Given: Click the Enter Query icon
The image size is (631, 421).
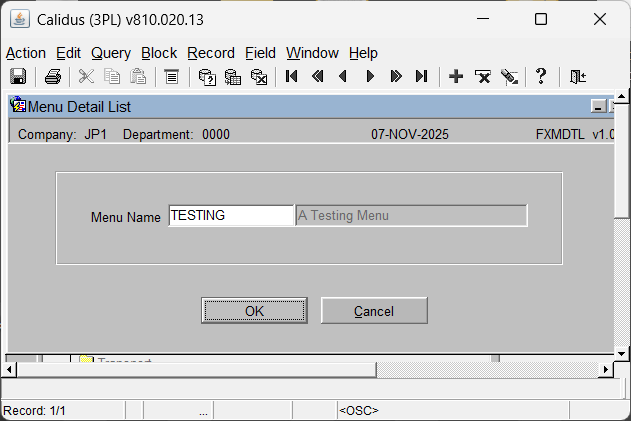Looking at the screenshot, I should click(207, 76).
